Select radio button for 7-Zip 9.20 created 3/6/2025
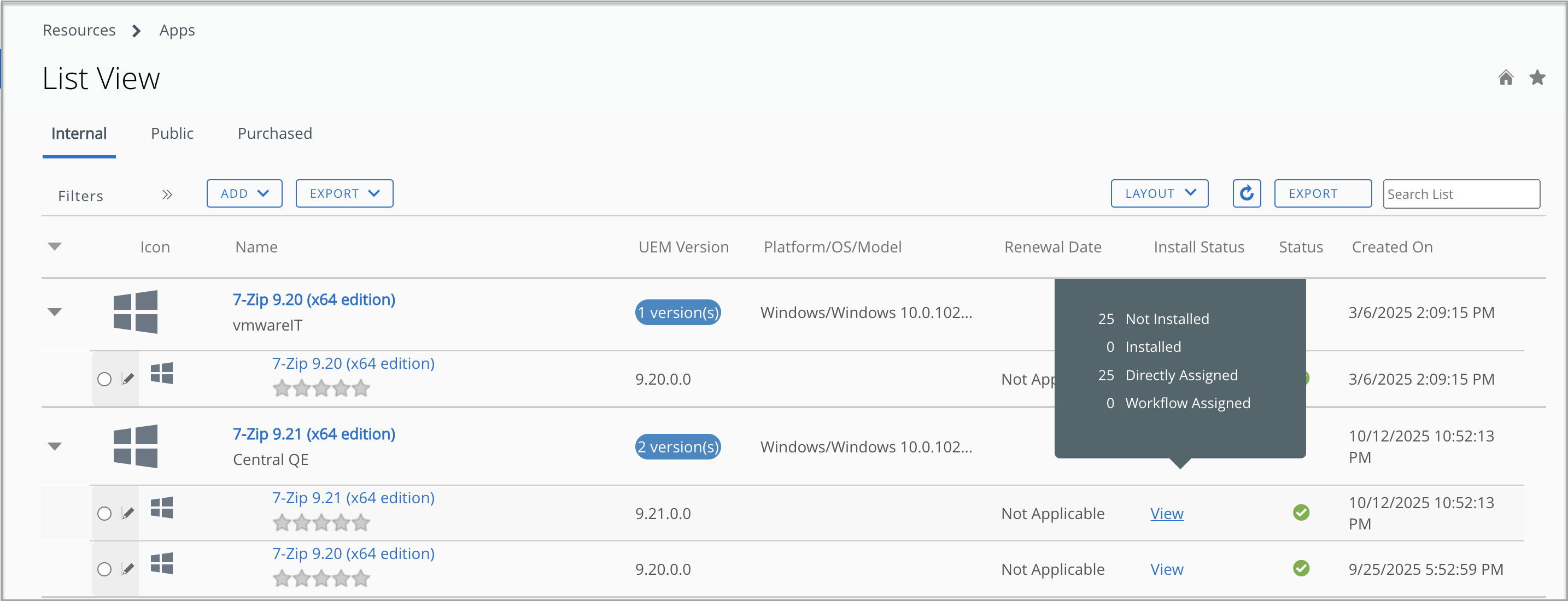Viewport: 1568px width, 601px height. tap(104, 379)
